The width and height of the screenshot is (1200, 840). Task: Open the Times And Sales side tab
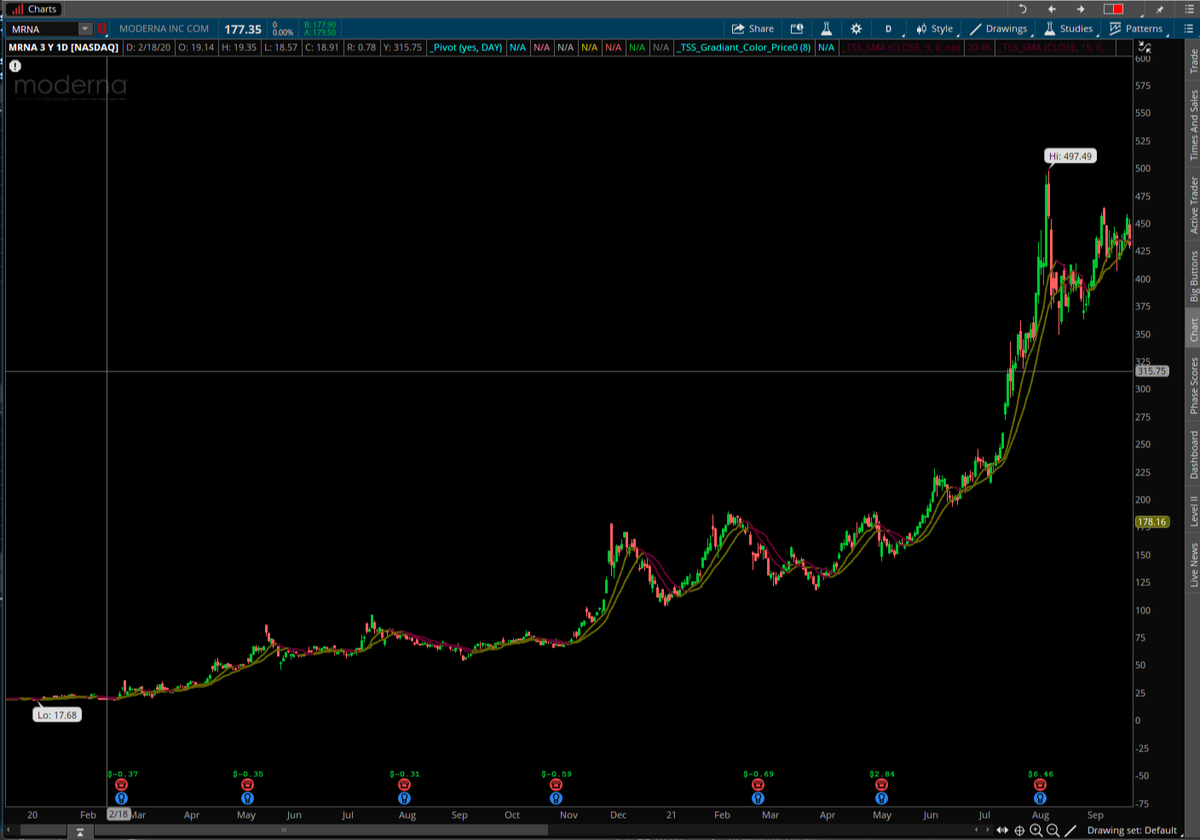[1192, 125]
